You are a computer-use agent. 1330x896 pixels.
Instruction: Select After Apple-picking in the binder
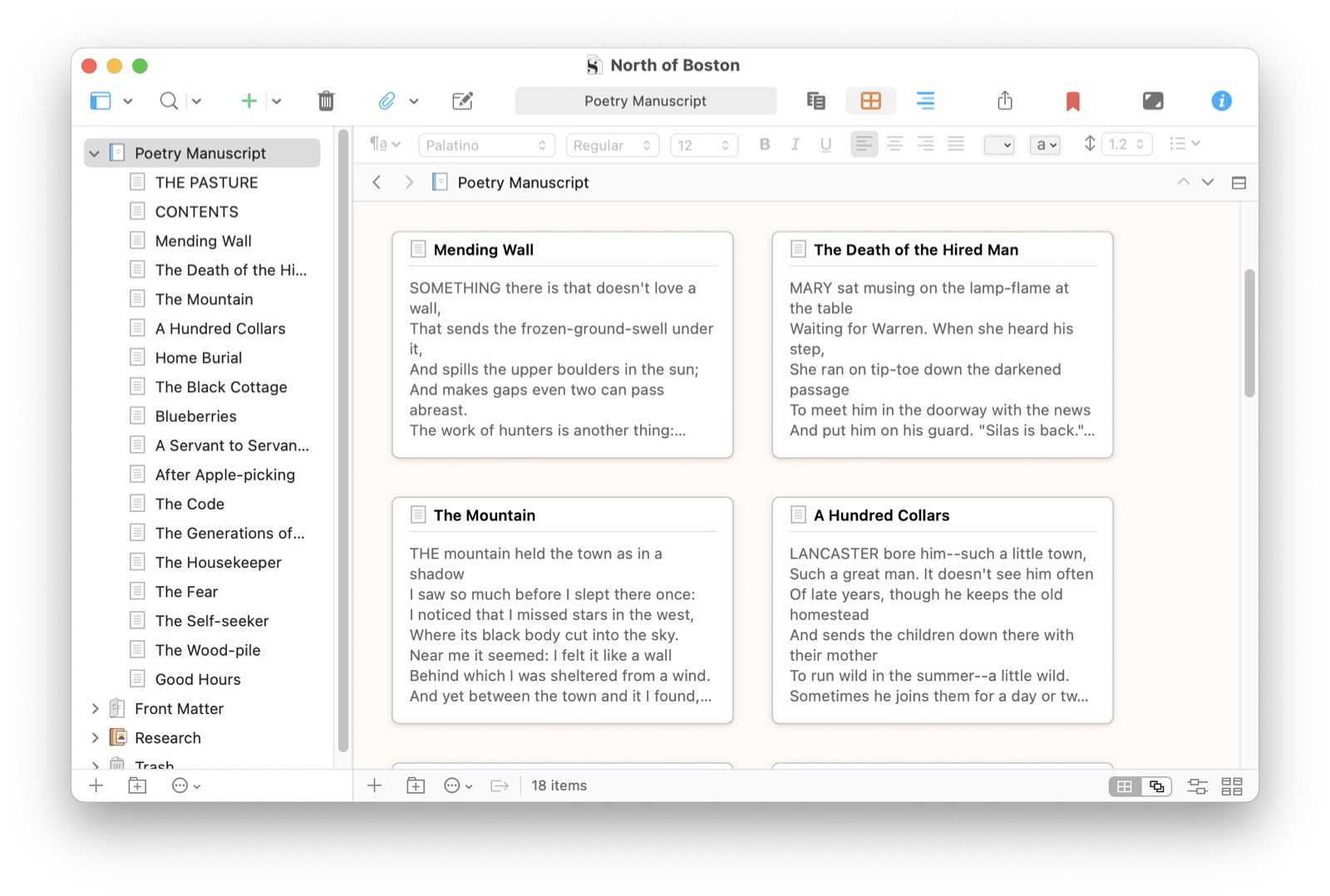tap(224, 475)
